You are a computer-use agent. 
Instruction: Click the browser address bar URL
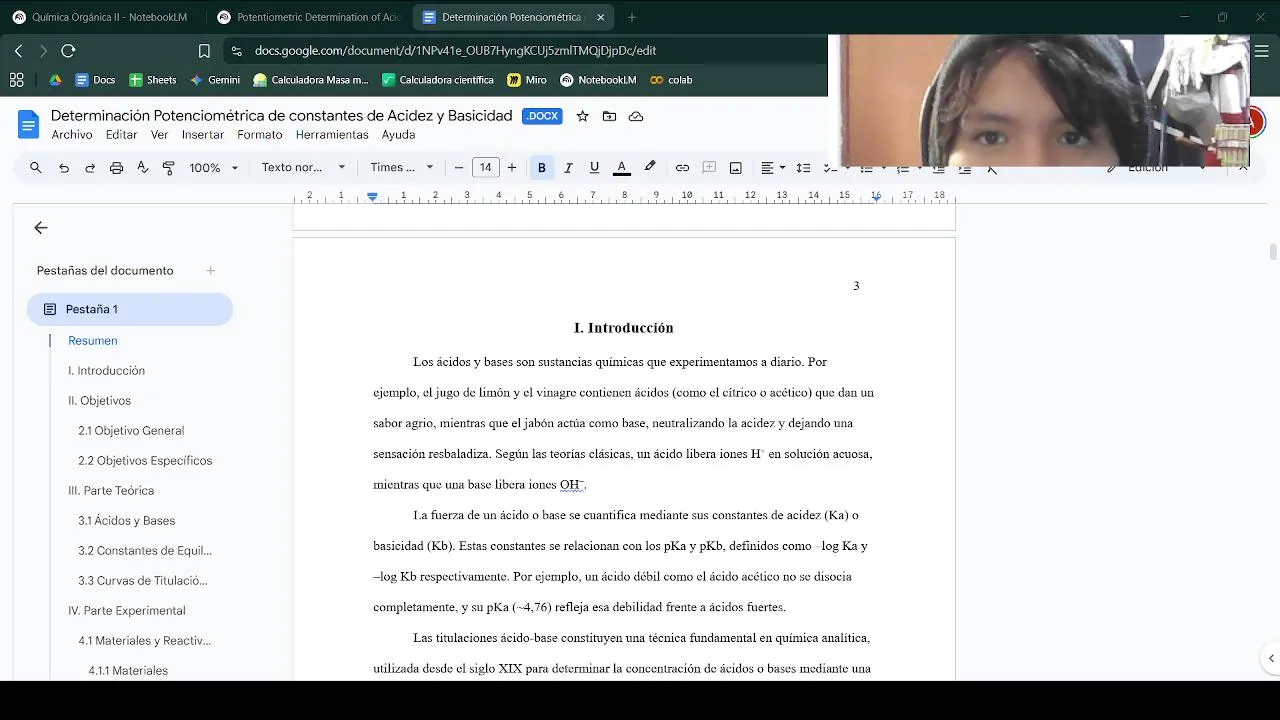pyautogui.click(x=455, y=50)
